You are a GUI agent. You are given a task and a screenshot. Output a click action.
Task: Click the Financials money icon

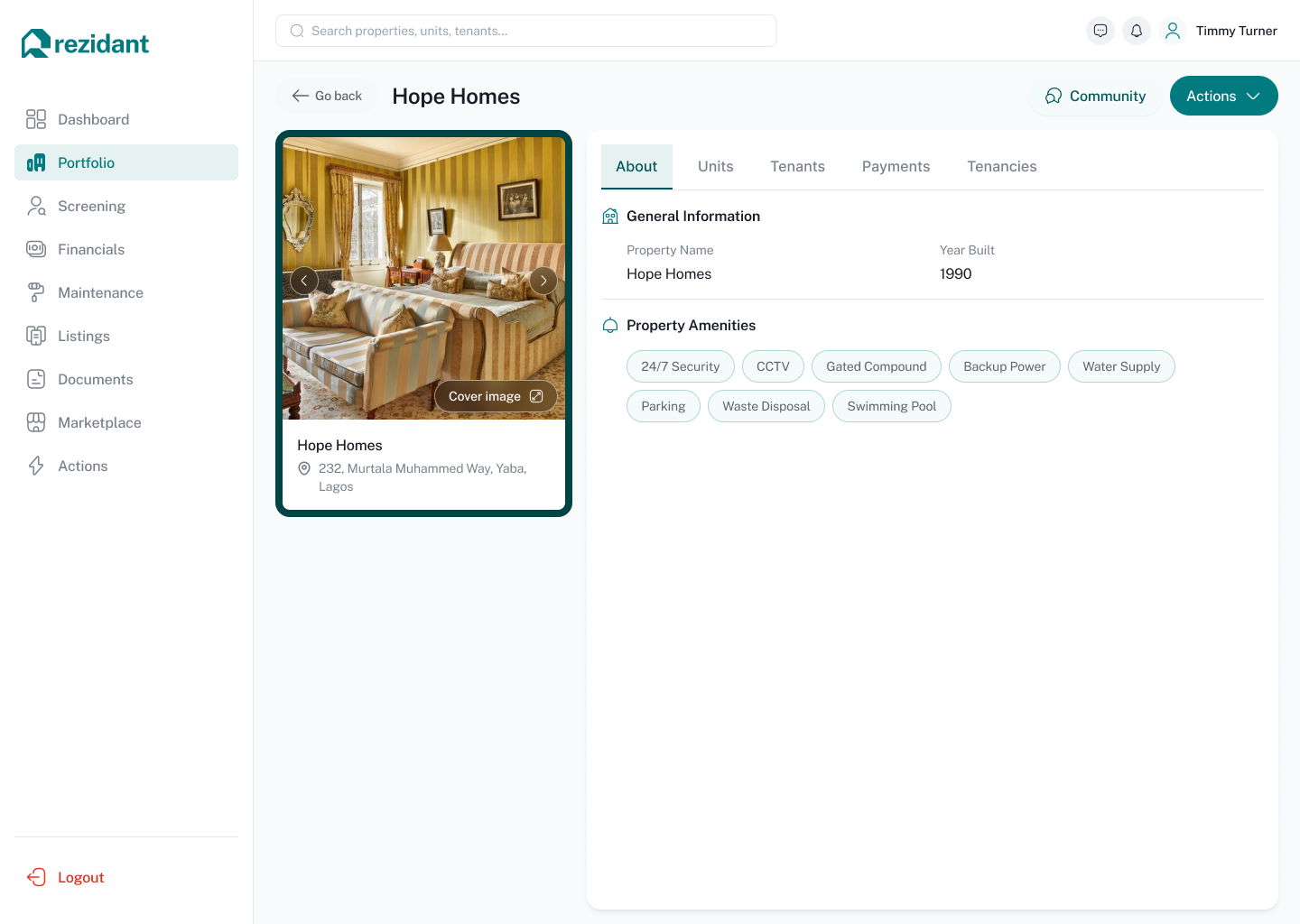pyautogui.click(x=36, y=249)
